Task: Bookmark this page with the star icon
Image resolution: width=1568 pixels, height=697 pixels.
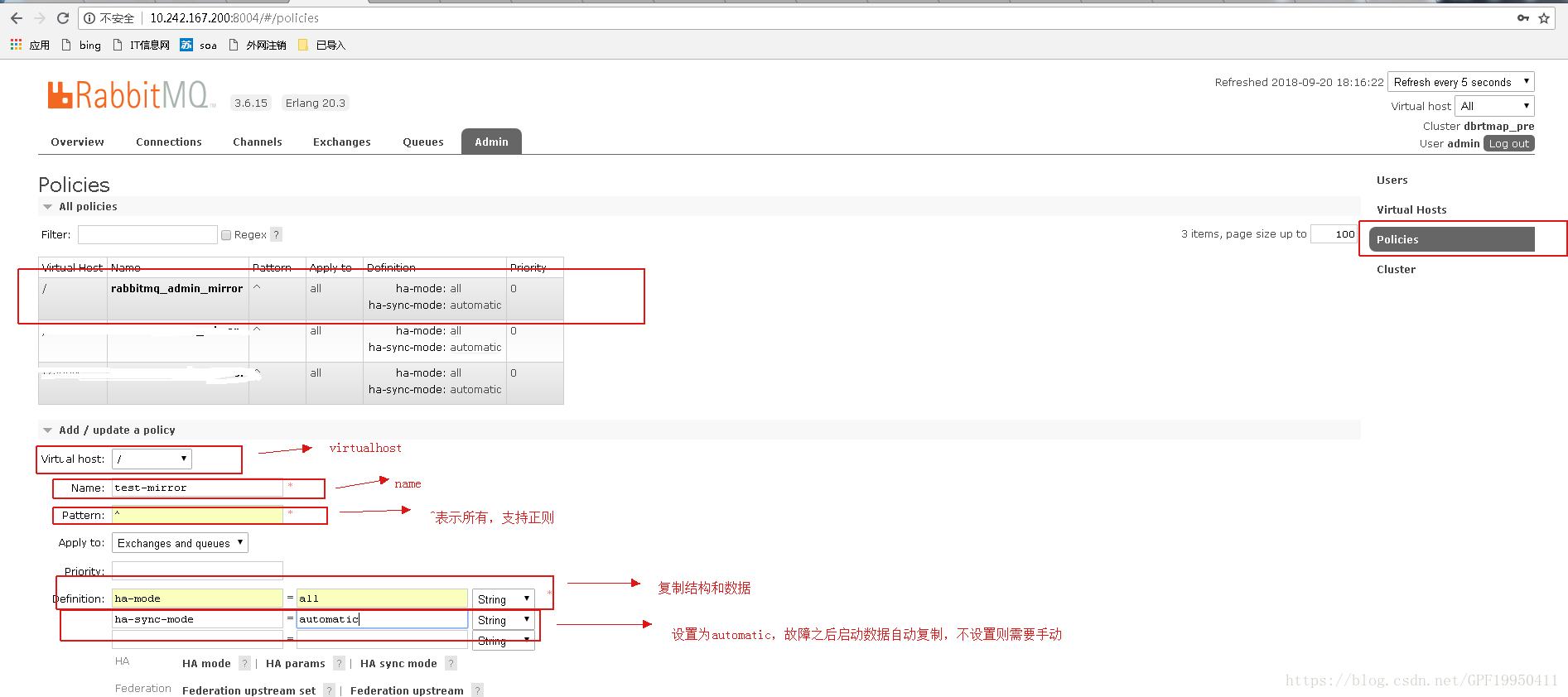Action: pos(1544,18)
